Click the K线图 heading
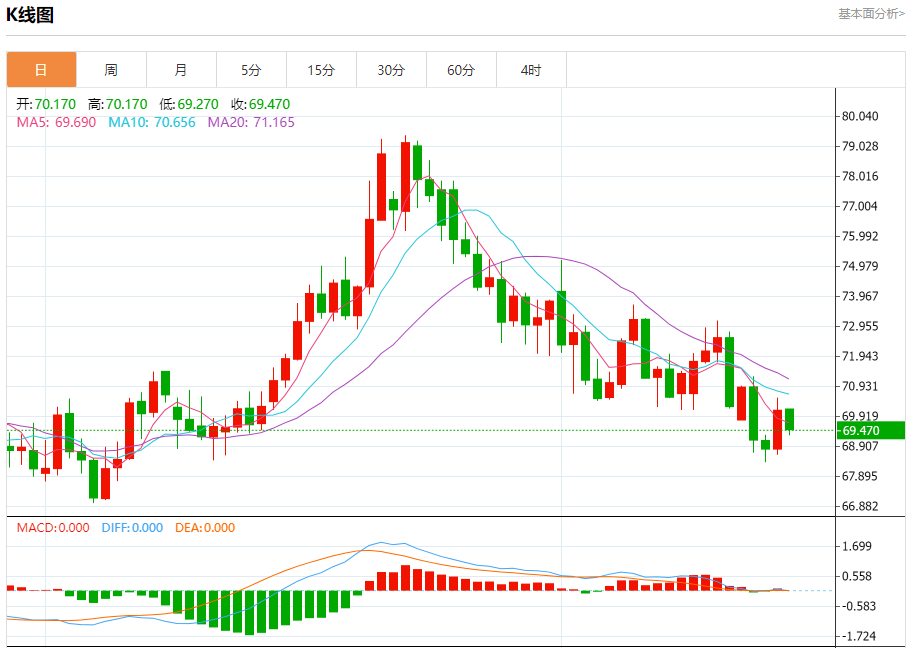The height and width of the screenshot is (648, 910). (x=30, y=14)
